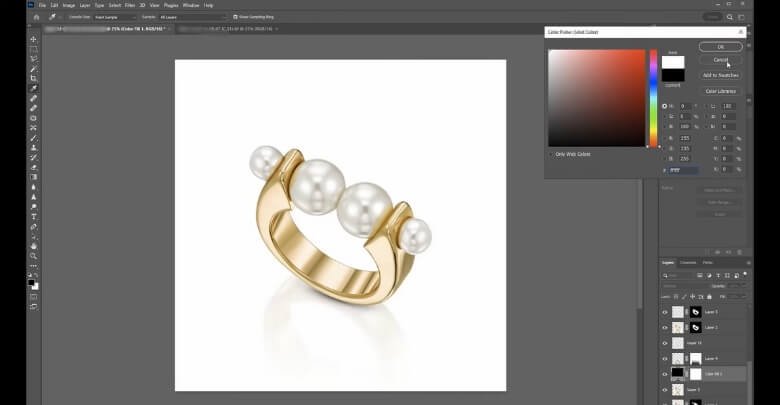Screen dimensions: 780x405
Task: Open the Sample All Layers dropdown
Action: tap(192, 17)
